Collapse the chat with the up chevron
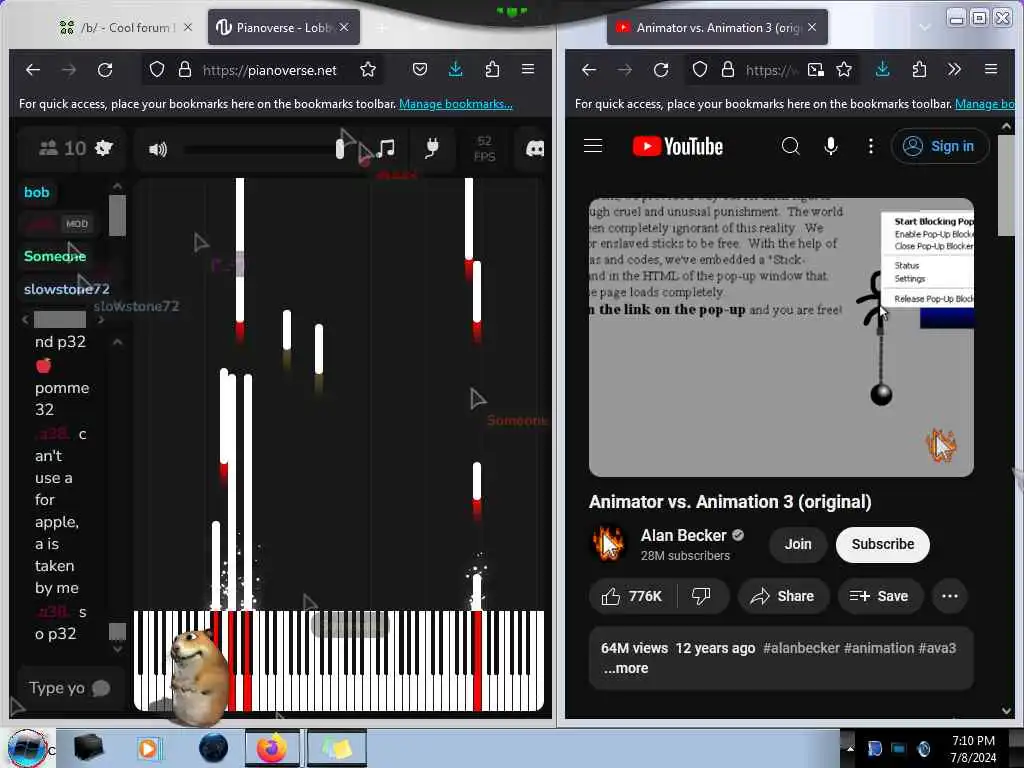This screenshot has width=1024, height=768. [118, 342]
